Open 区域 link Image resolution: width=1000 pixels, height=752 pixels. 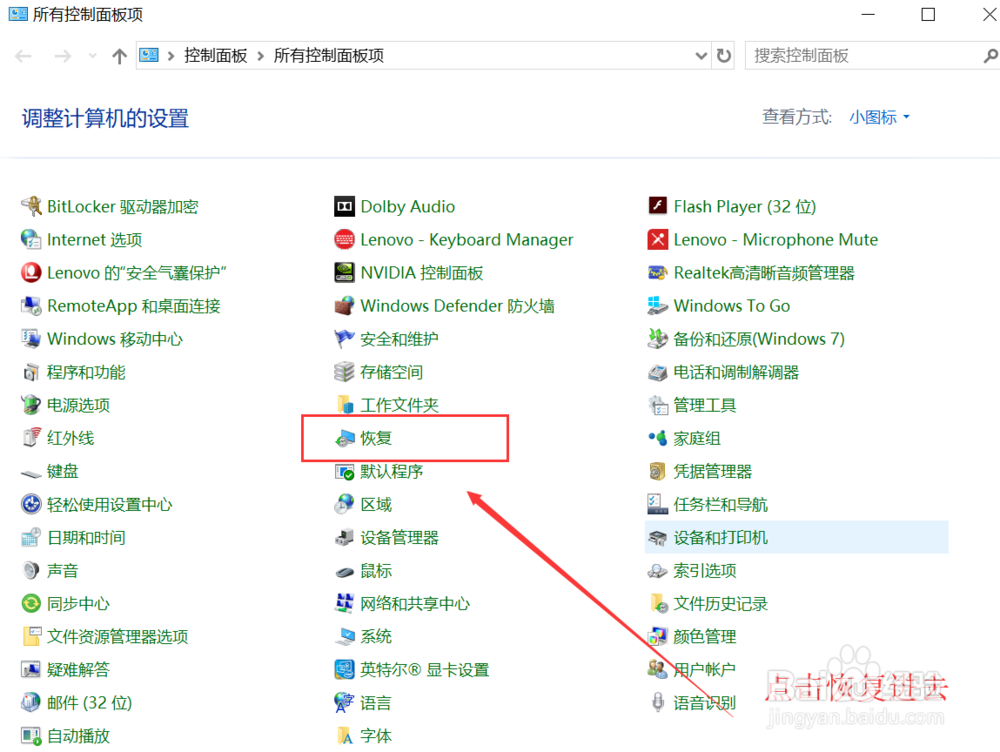376,505
